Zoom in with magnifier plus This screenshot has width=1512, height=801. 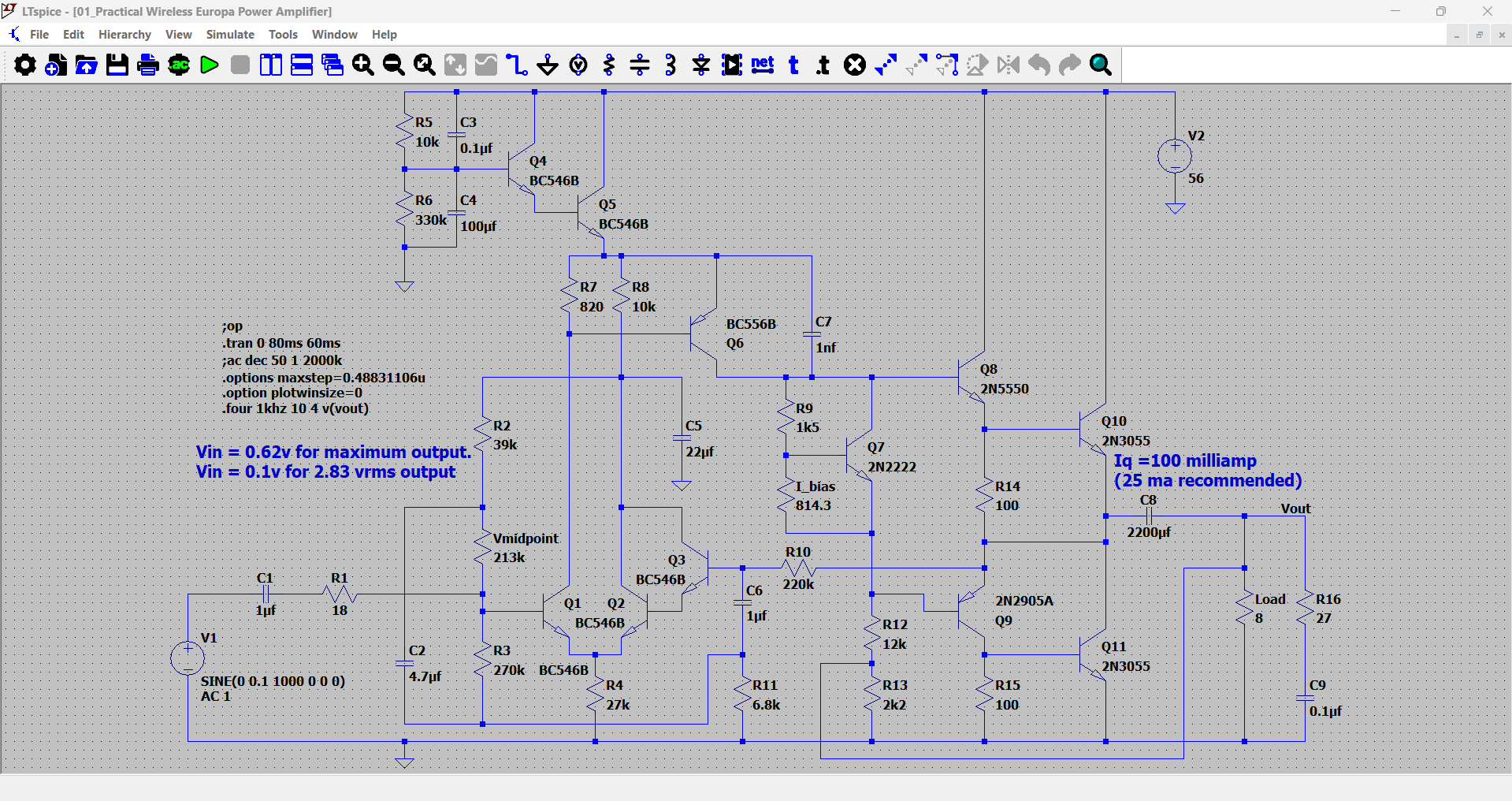click(363, 65)
